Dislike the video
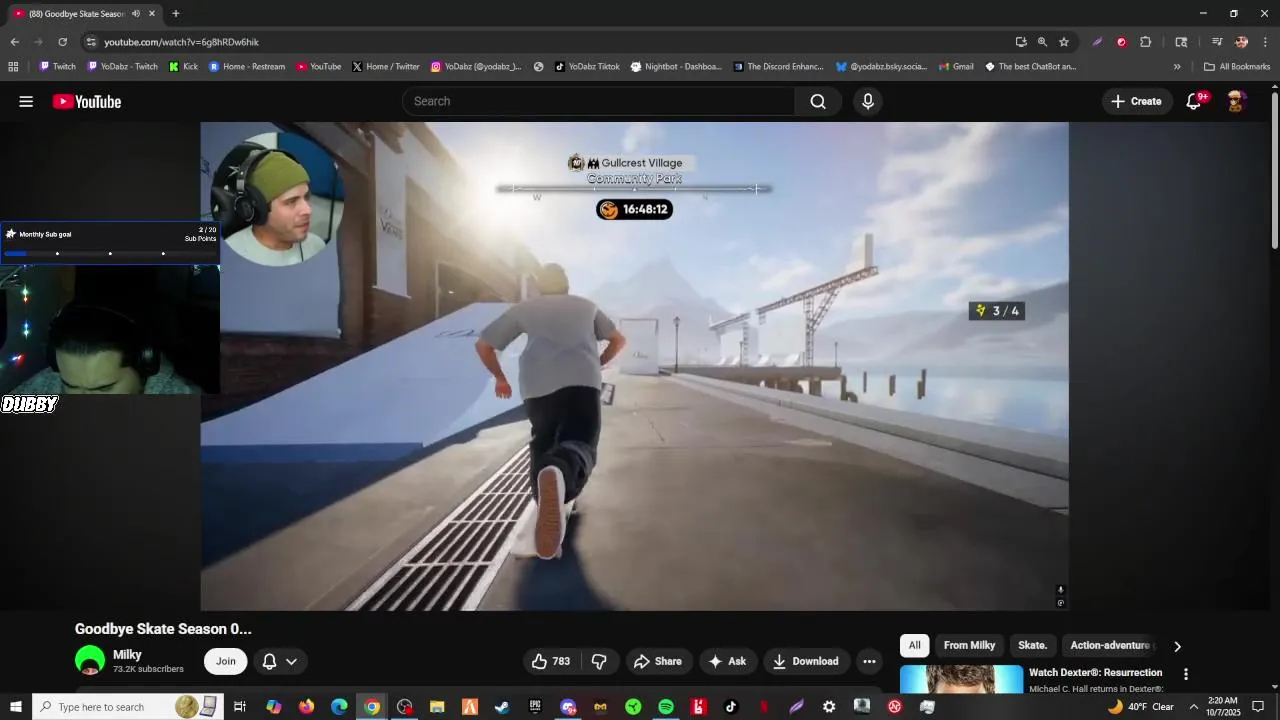This screenshot has height=720, width=1280. (x=599, y=661)
